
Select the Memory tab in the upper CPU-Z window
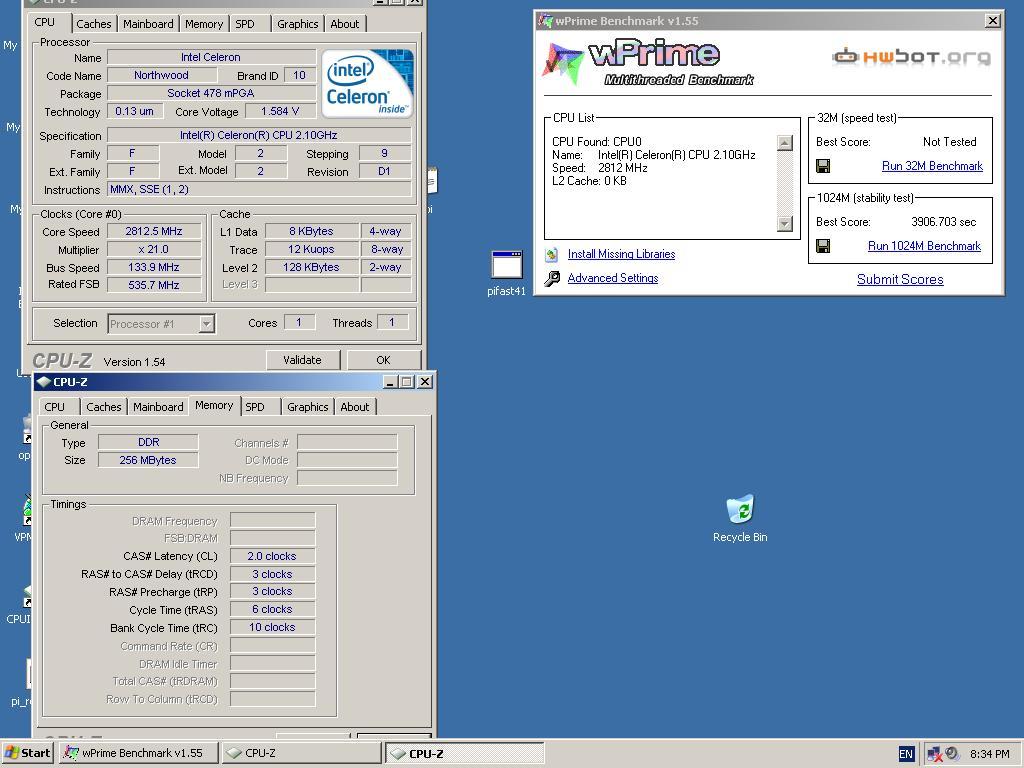click(204, 24)
